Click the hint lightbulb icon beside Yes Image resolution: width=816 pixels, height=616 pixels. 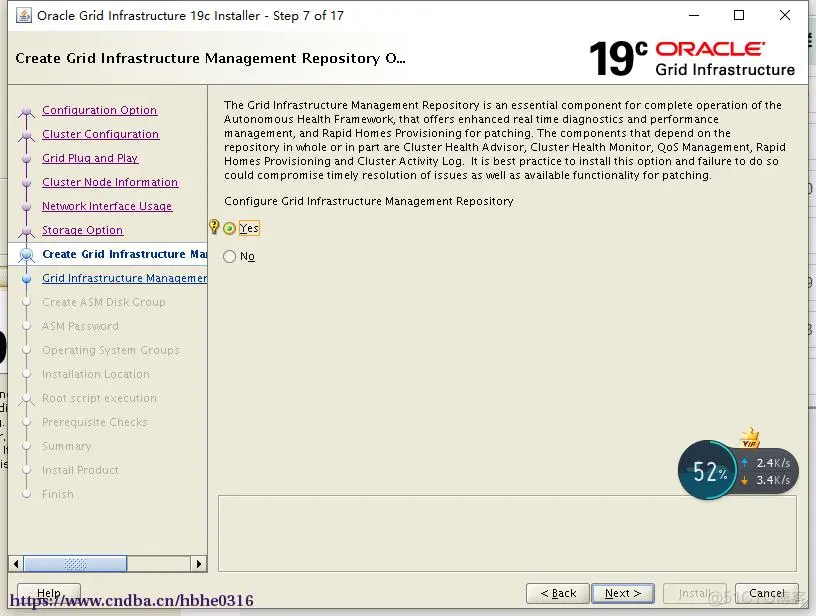pyautogui.click(x=214, y=226)
